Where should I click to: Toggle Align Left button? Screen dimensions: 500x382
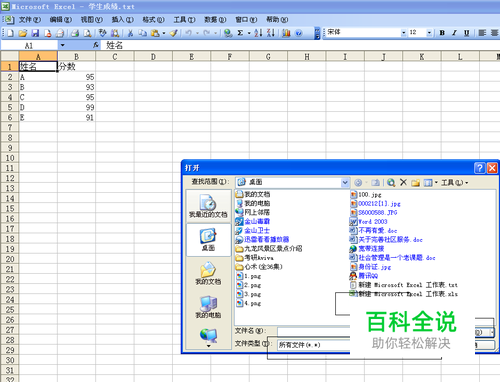tap(482, 33)
